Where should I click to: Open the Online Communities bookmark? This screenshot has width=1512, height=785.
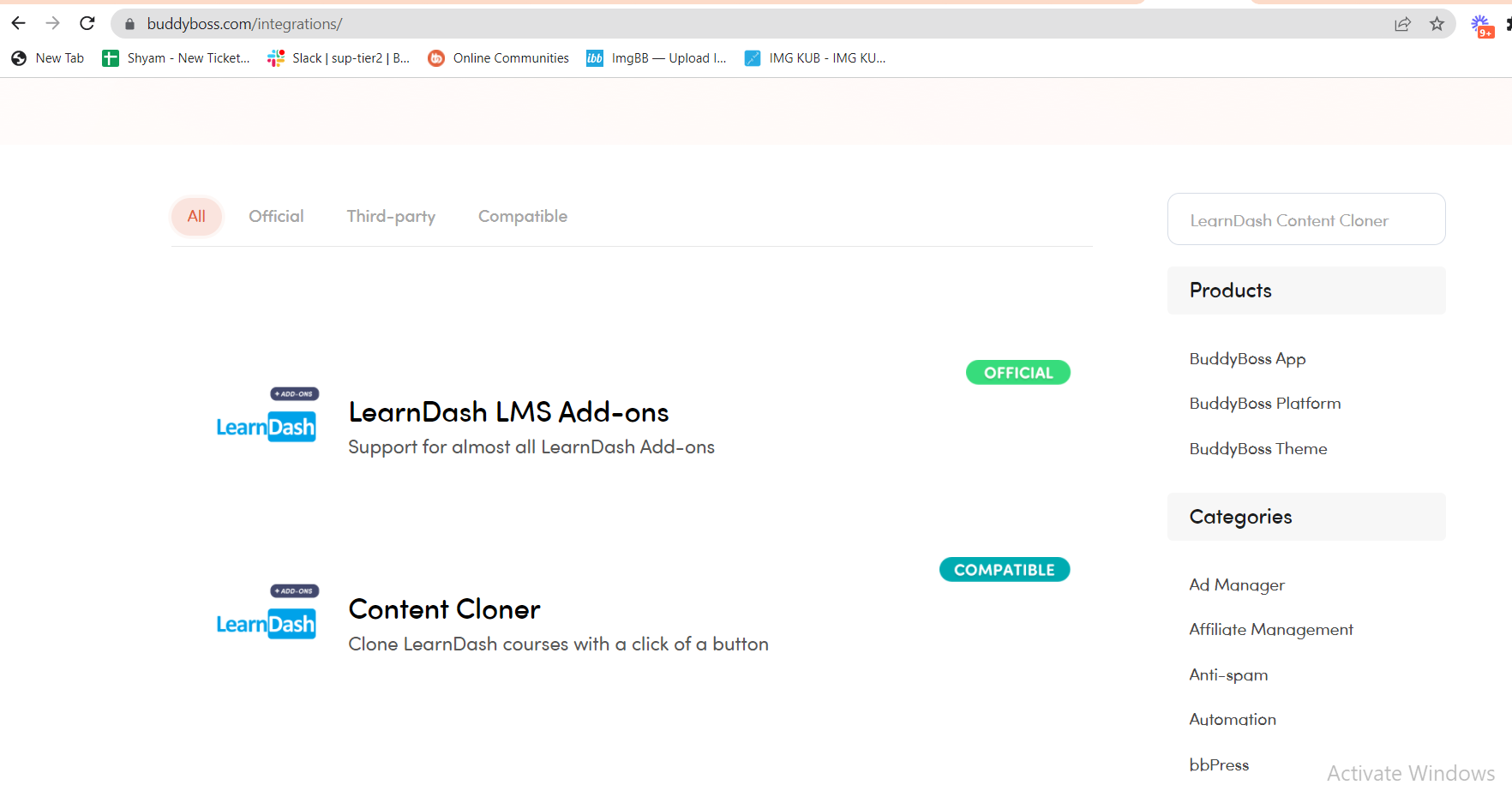point(499,58)
